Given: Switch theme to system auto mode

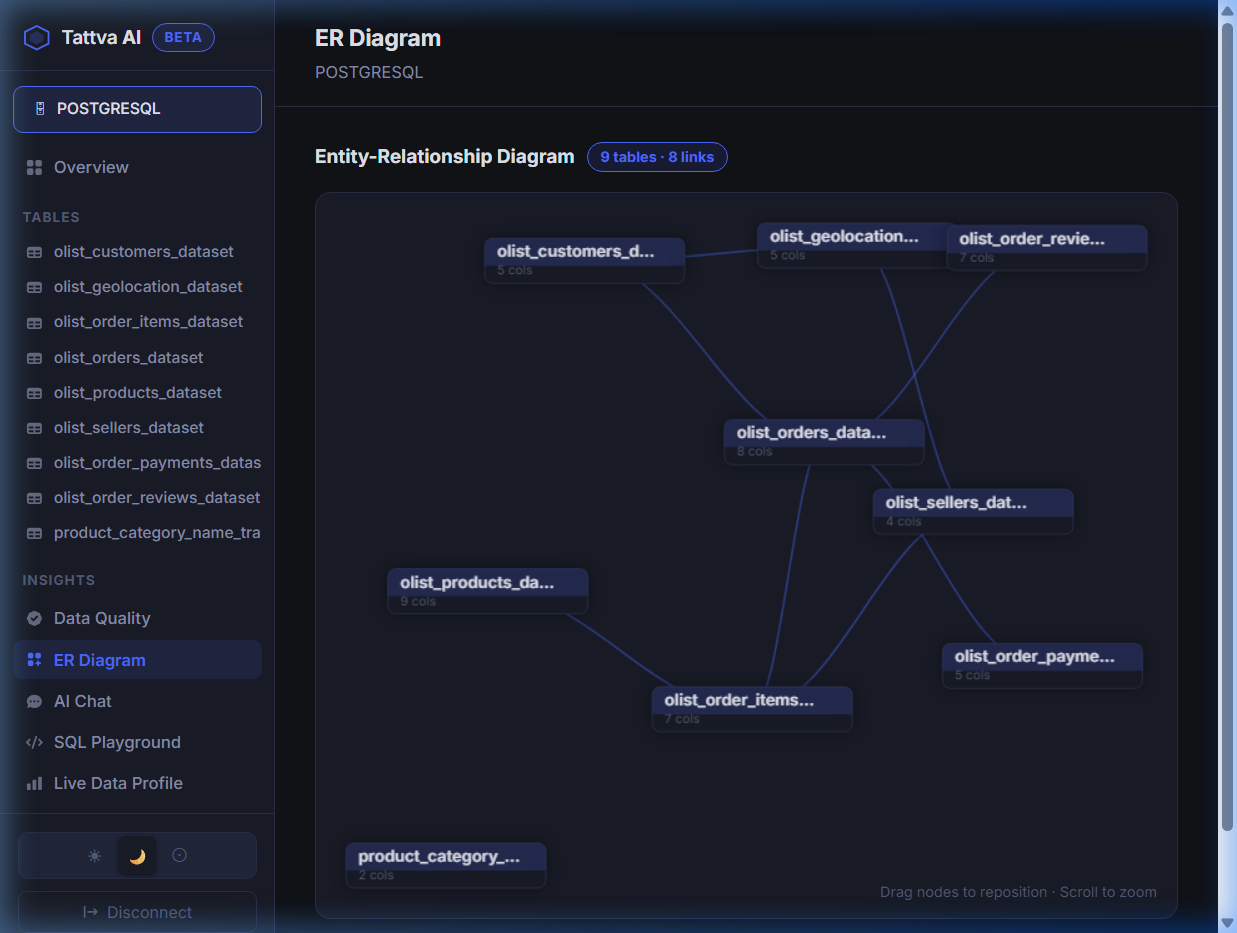Looking at the screenshot, I should pos(179,855).
